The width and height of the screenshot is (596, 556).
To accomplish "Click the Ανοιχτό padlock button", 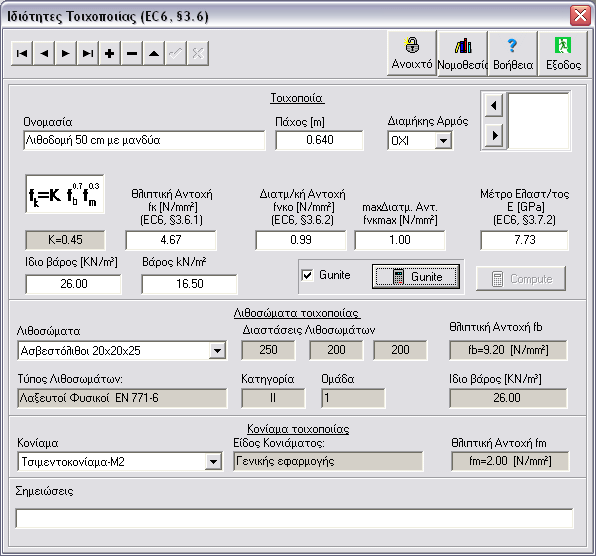I will (412, 54).
